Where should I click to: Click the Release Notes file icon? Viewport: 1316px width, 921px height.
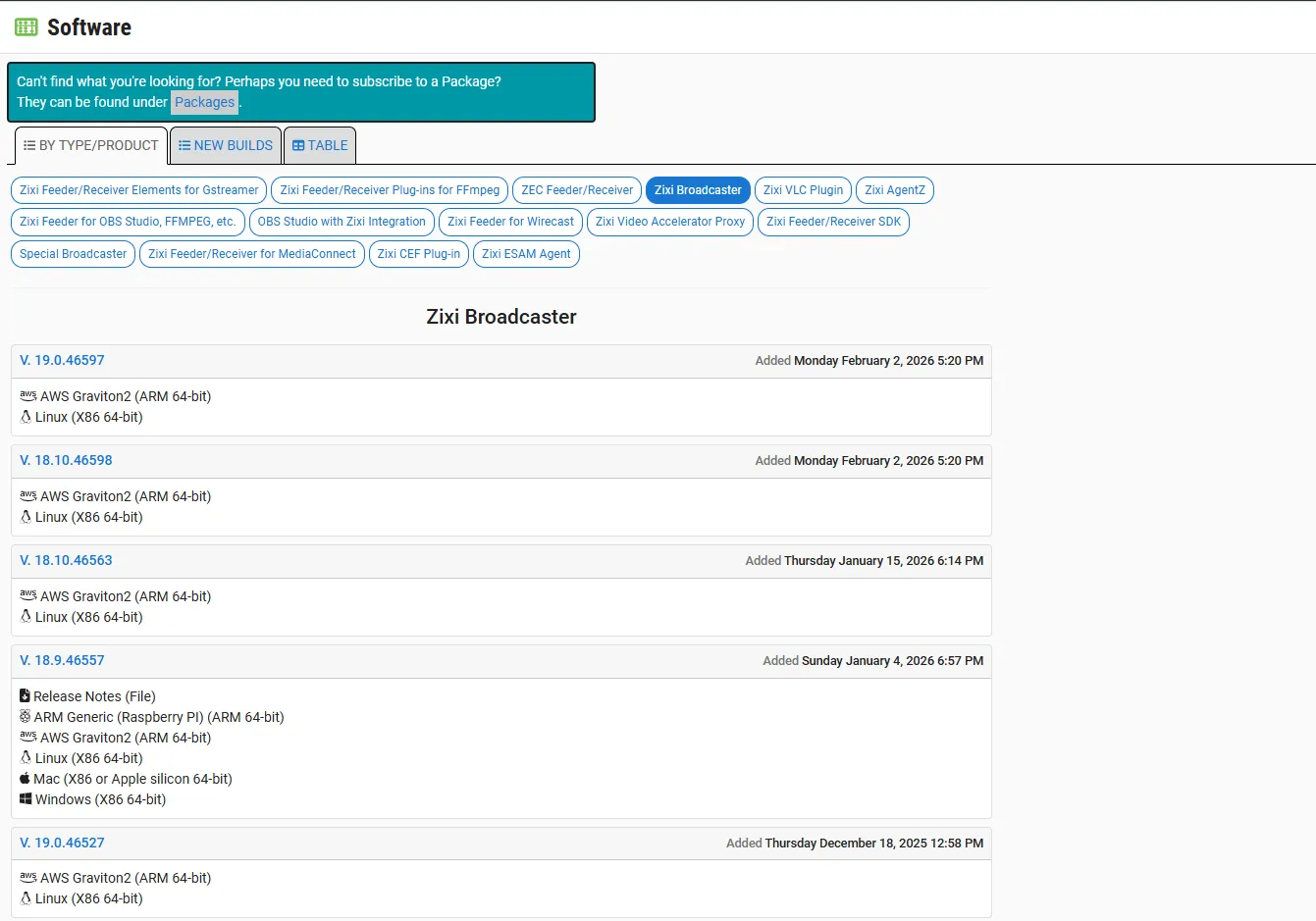pos(25,695)
